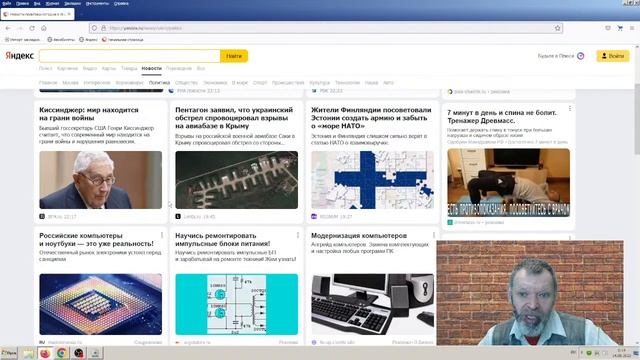Launch Firefox from the taskbar
The height and width of the screenshot is (360, 640).
pyautogui.click(x=45, y=353)
